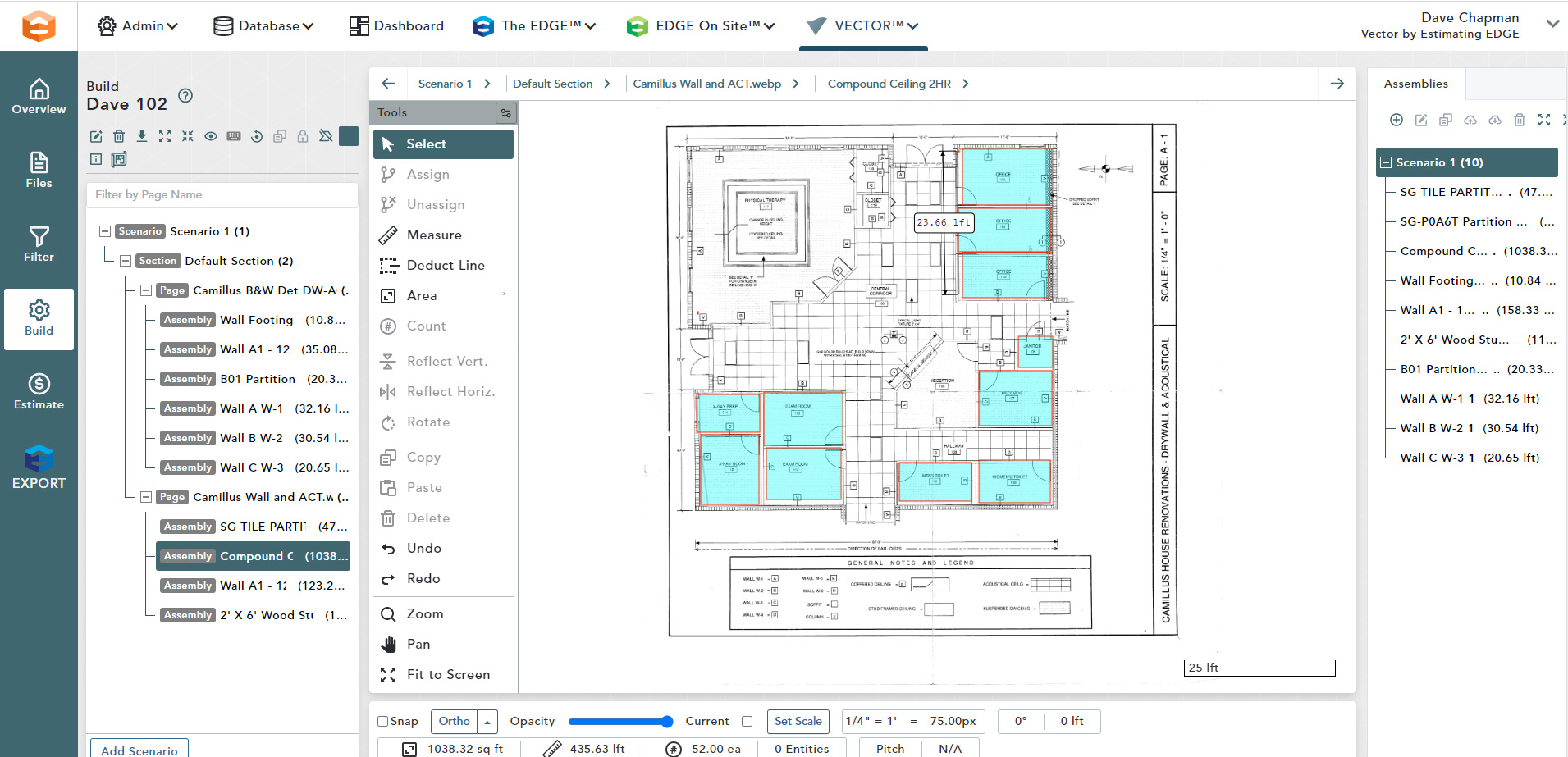Toggle the eye visibility icon in Build toolbar
This screenshot has width=1568, height=757.
coord(211,136)
